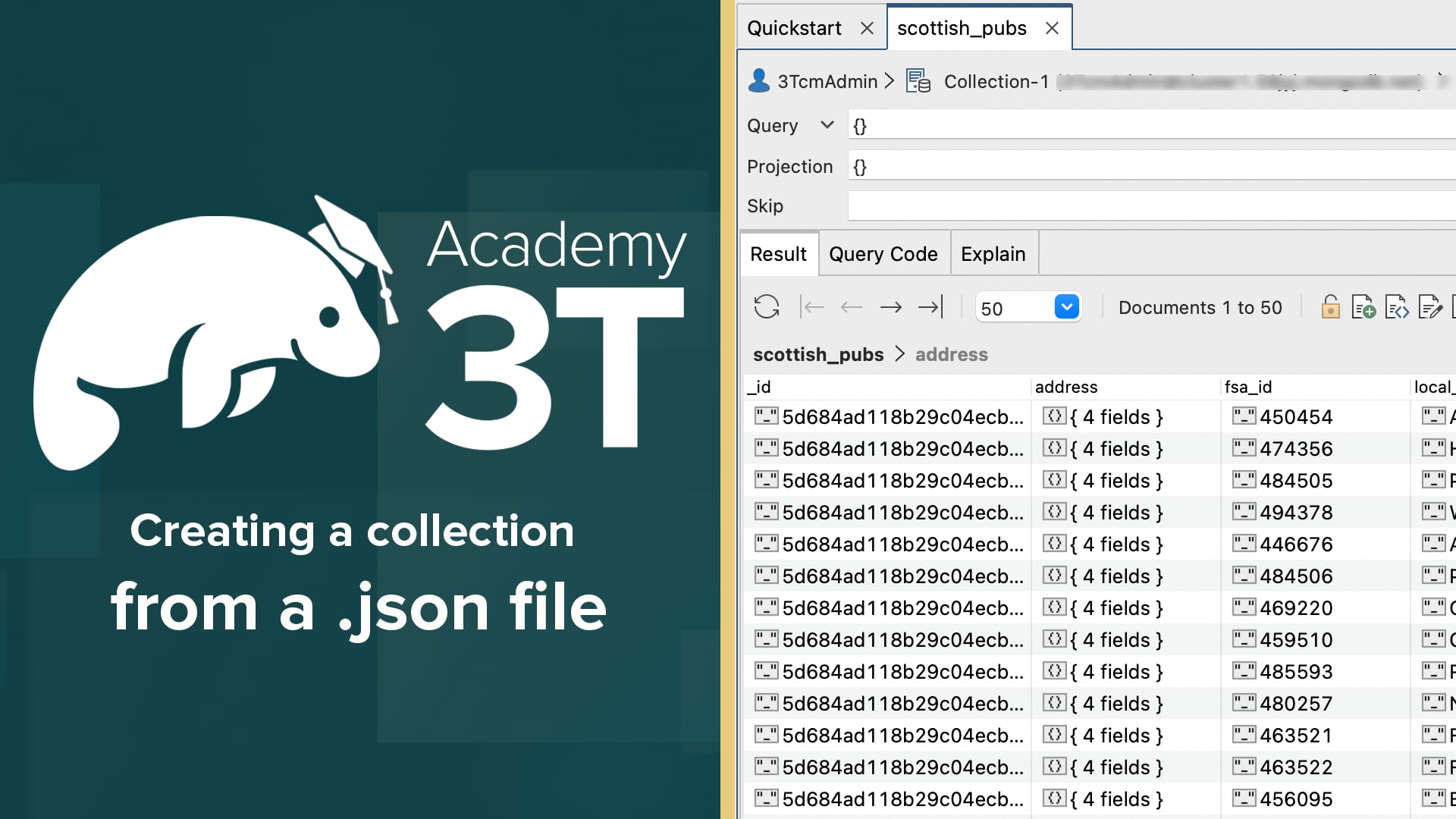Click _id string icon in row 463522
Screen dimensions: 1456x819
766,766
